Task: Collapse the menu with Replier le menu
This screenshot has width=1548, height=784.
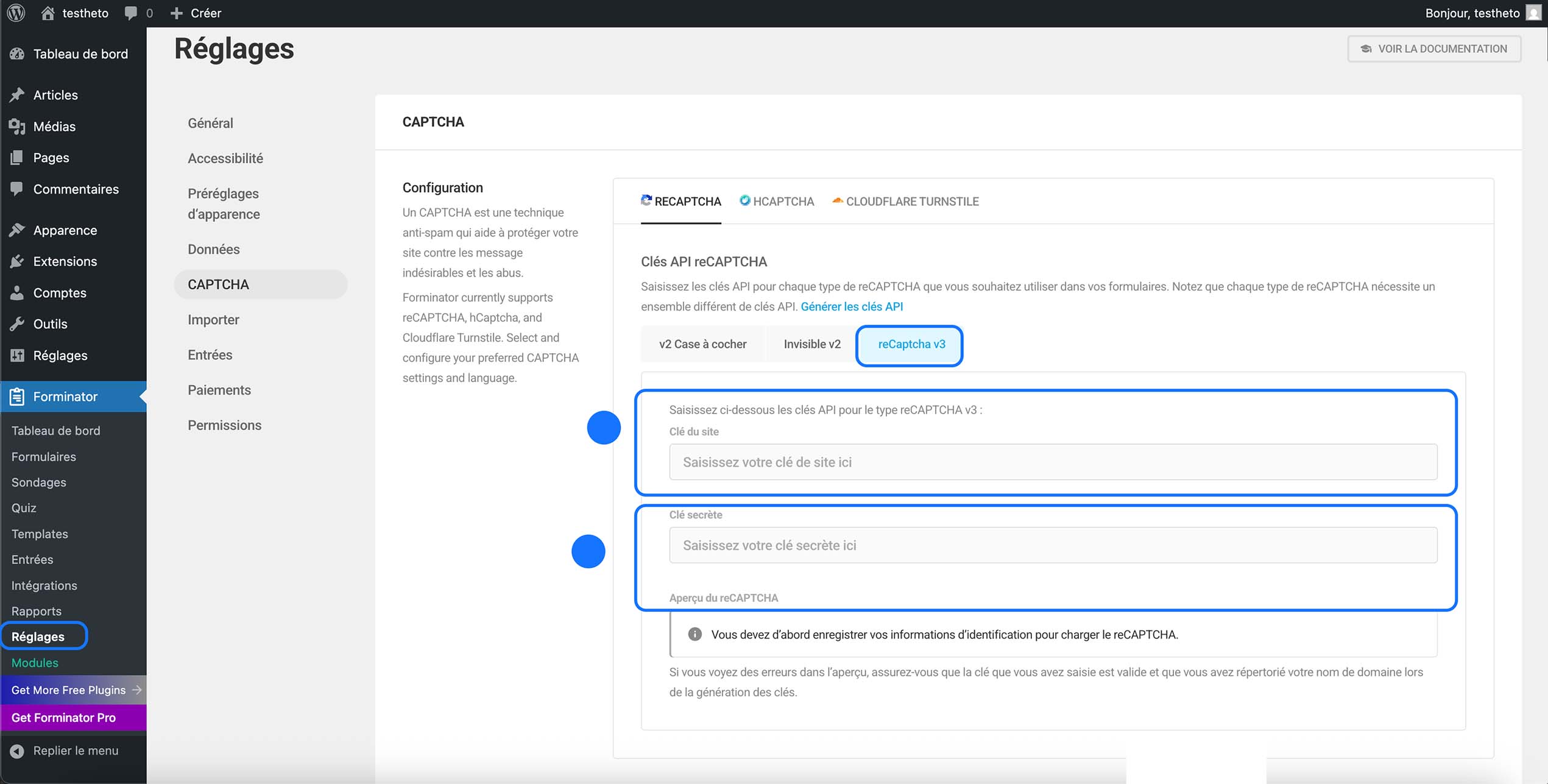Action: click(76, 750)
